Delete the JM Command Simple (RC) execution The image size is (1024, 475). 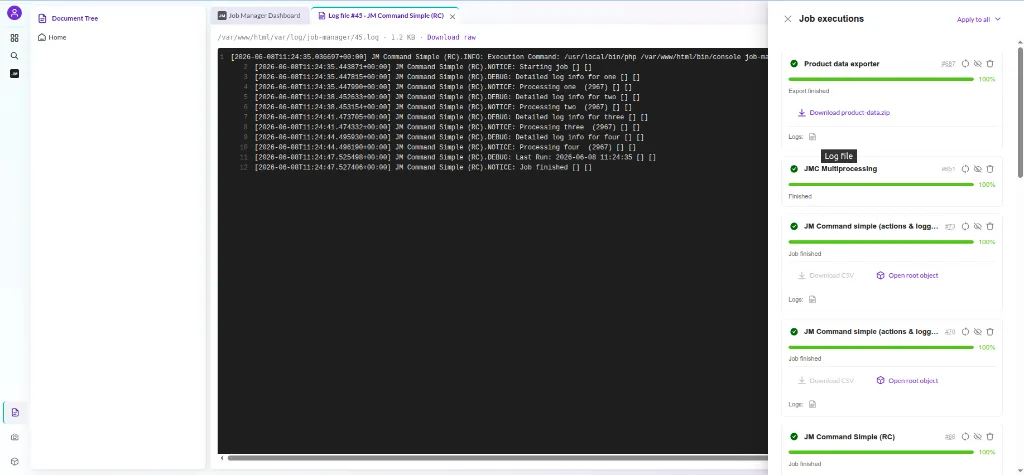990,436
